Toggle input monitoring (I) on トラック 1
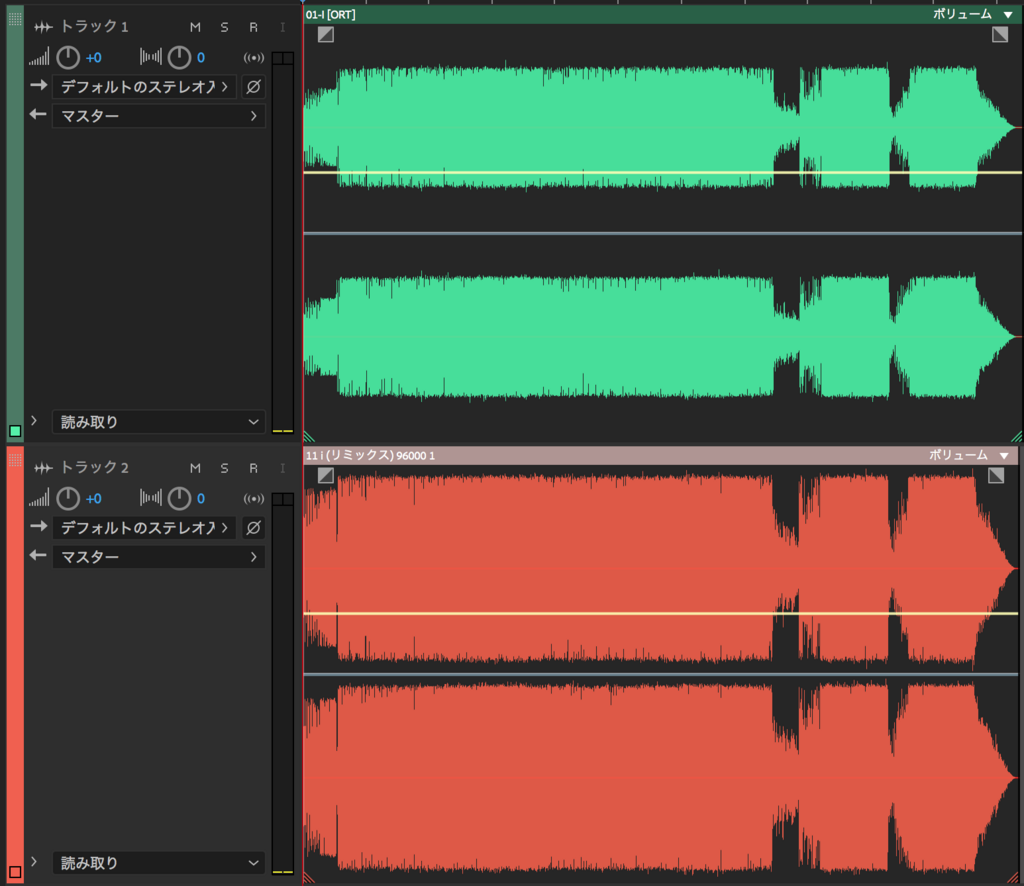Screen dimensions: 1024x886 coord(282,27)
